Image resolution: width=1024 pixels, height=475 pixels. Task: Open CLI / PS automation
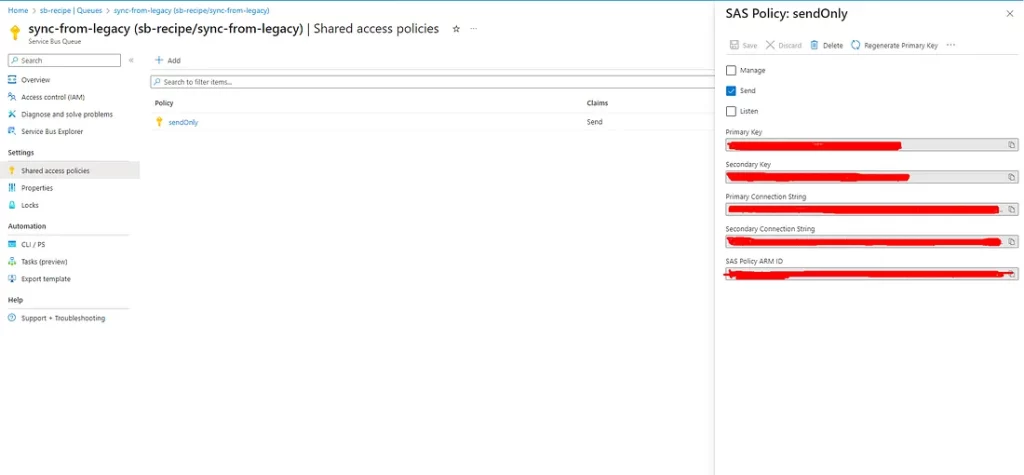[33, 244]
